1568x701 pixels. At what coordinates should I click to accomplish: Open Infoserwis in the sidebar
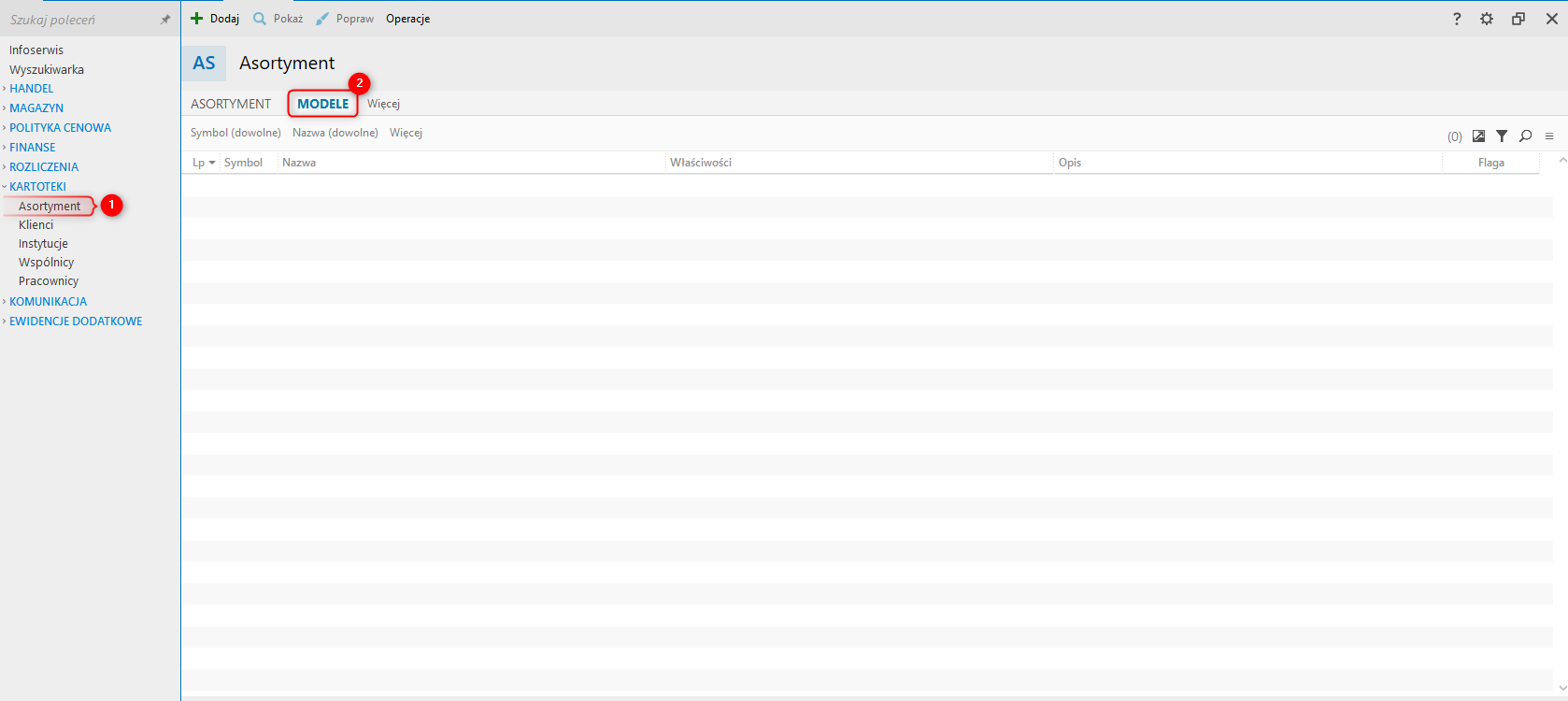36,50
